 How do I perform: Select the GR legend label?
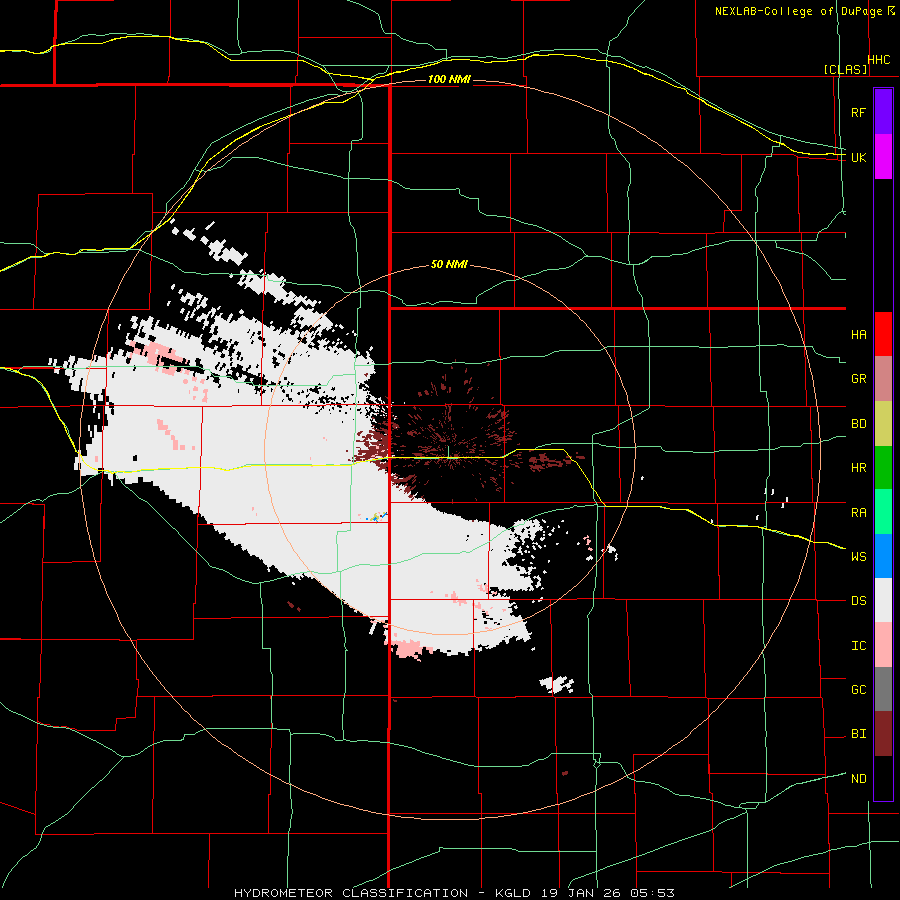858,379
